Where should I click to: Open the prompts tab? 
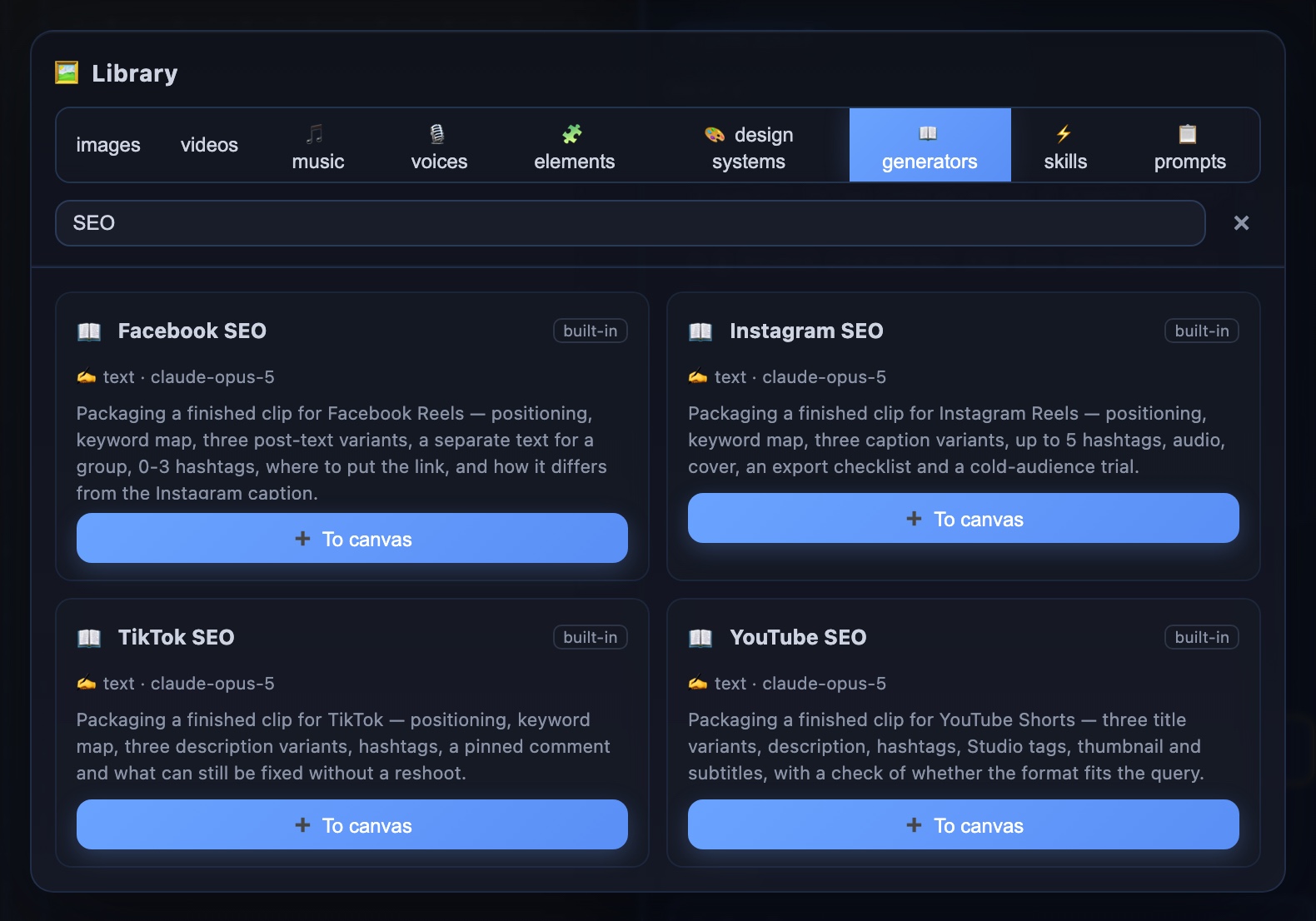coord(1189,145)
